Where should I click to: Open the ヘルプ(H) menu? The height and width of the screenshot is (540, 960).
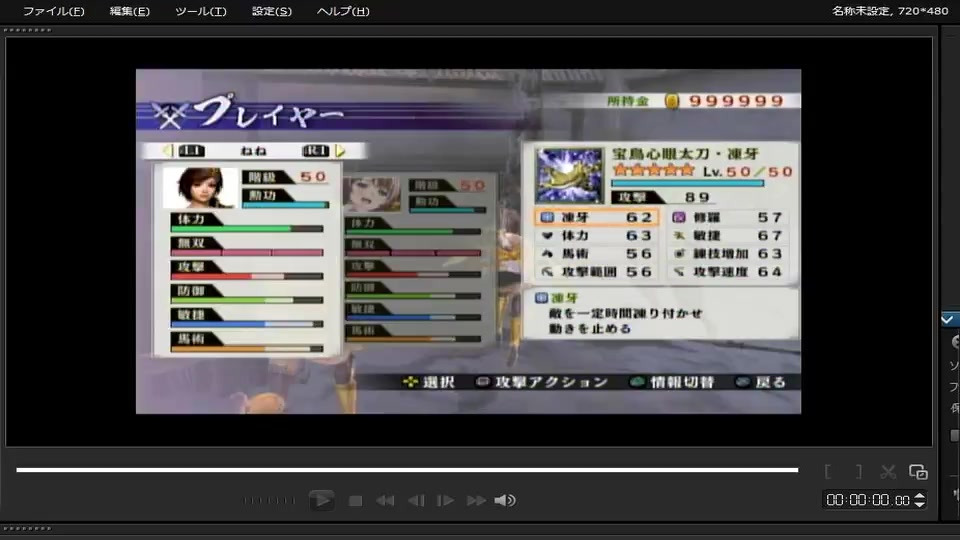coord(343,11)
